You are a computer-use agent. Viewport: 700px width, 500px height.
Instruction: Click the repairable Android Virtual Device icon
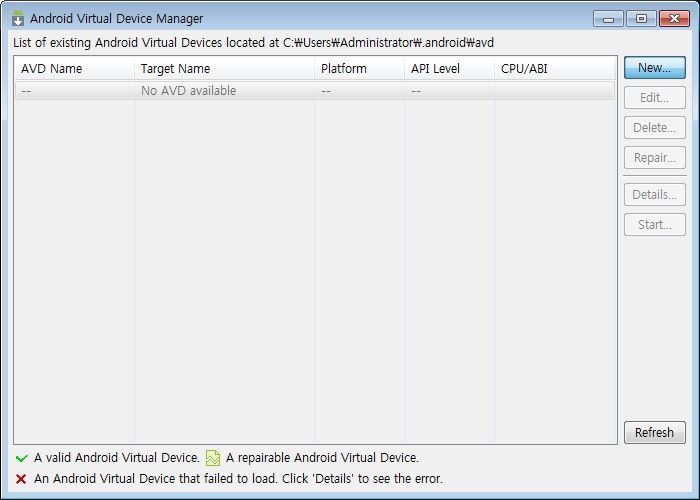tap(213, 458)
